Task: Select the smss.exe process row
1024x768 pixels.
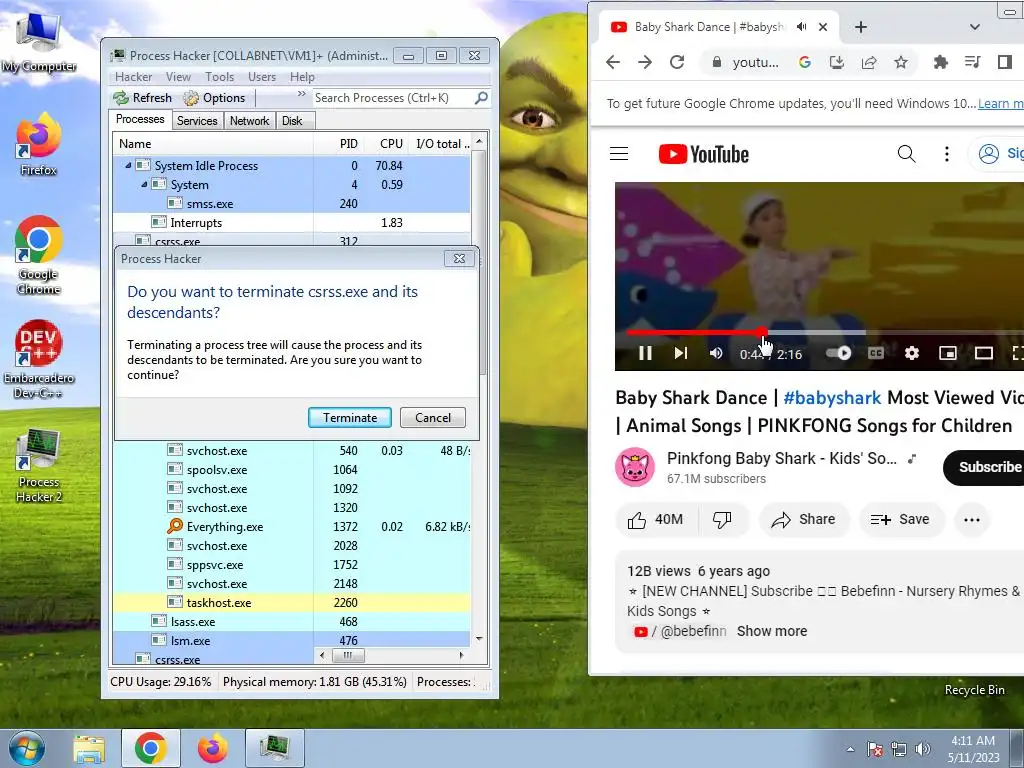Action: point(291,204)
